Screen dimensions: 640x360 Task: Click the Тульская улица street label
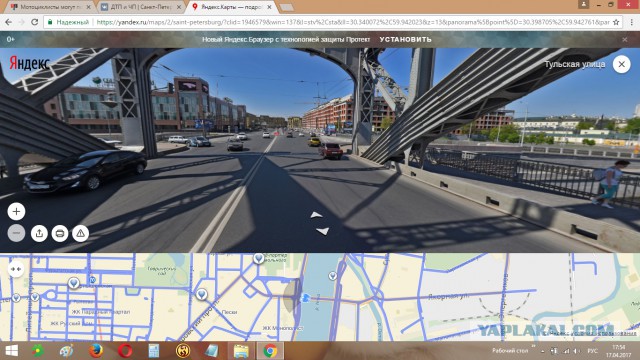pyautogui.click(x=575, y=64)
